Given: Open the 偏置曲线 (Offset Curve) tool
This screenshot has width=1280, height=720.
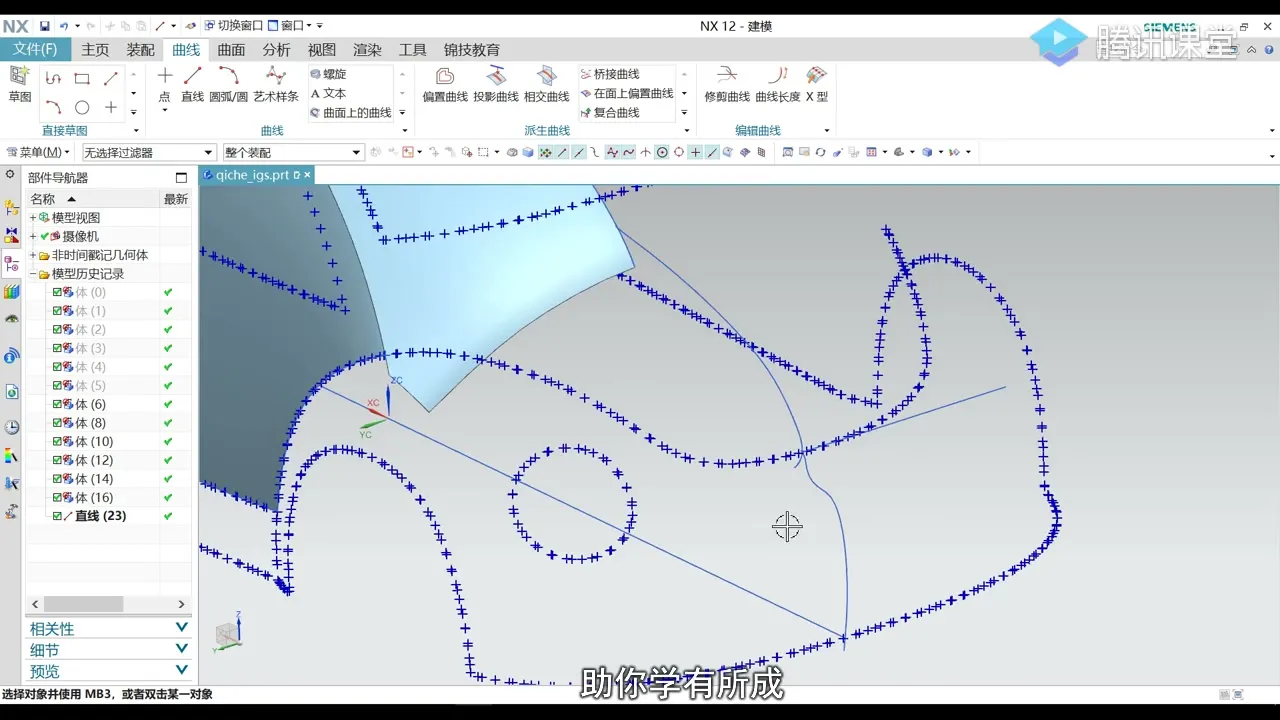Looking at the screenshot, I should 443,87.
